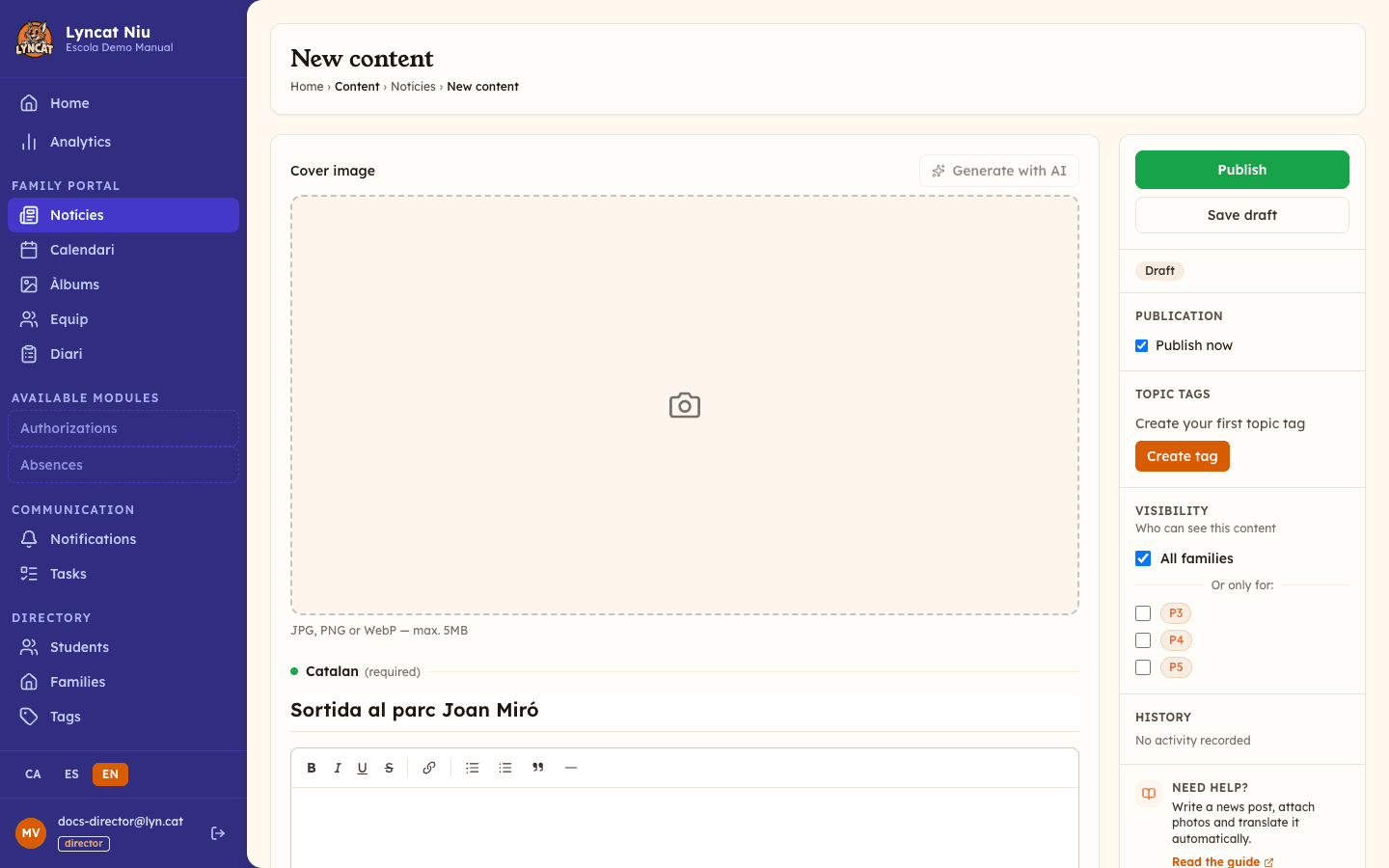Viewport: 1389px width, 868px height.
Task: Check the P5 group checkbox
Action: (x=1143, y=667)
